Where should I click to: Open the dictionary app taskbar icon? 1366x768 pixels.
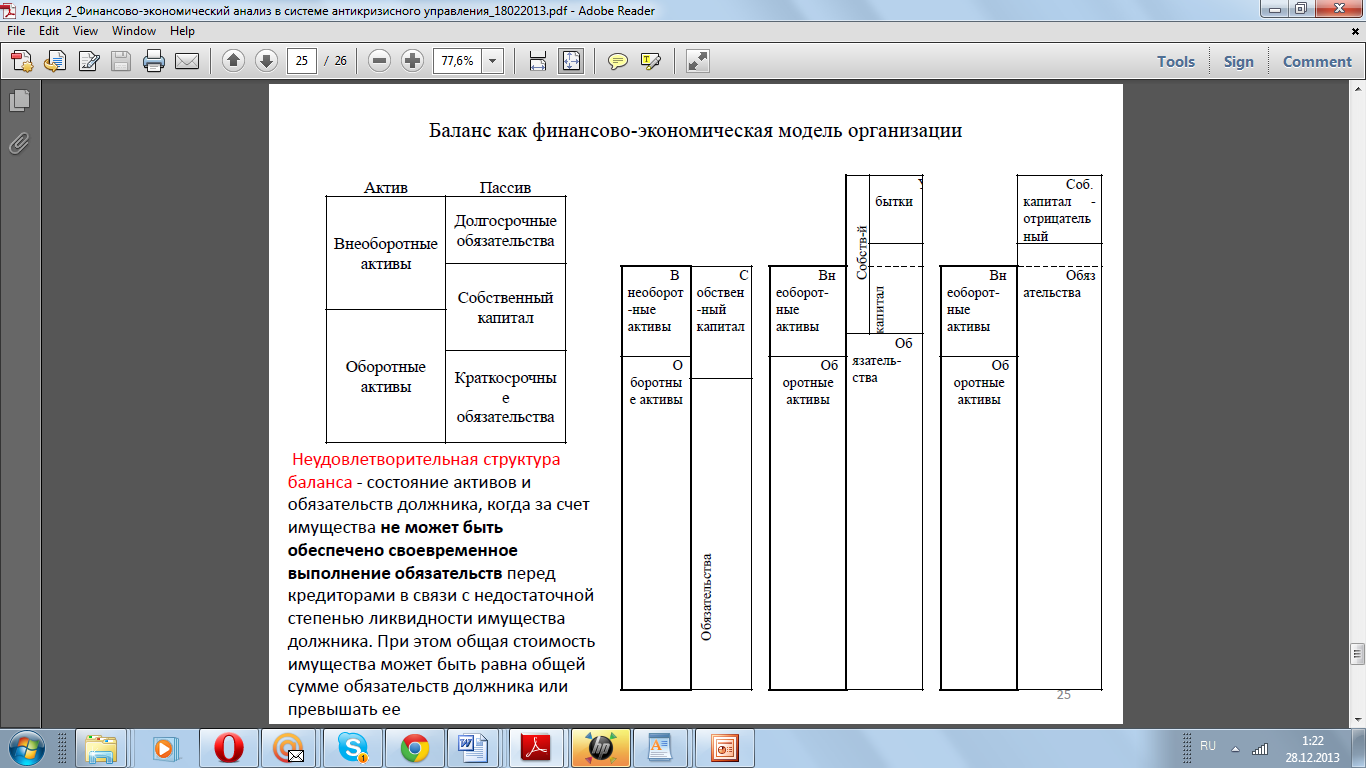(660, 748)
